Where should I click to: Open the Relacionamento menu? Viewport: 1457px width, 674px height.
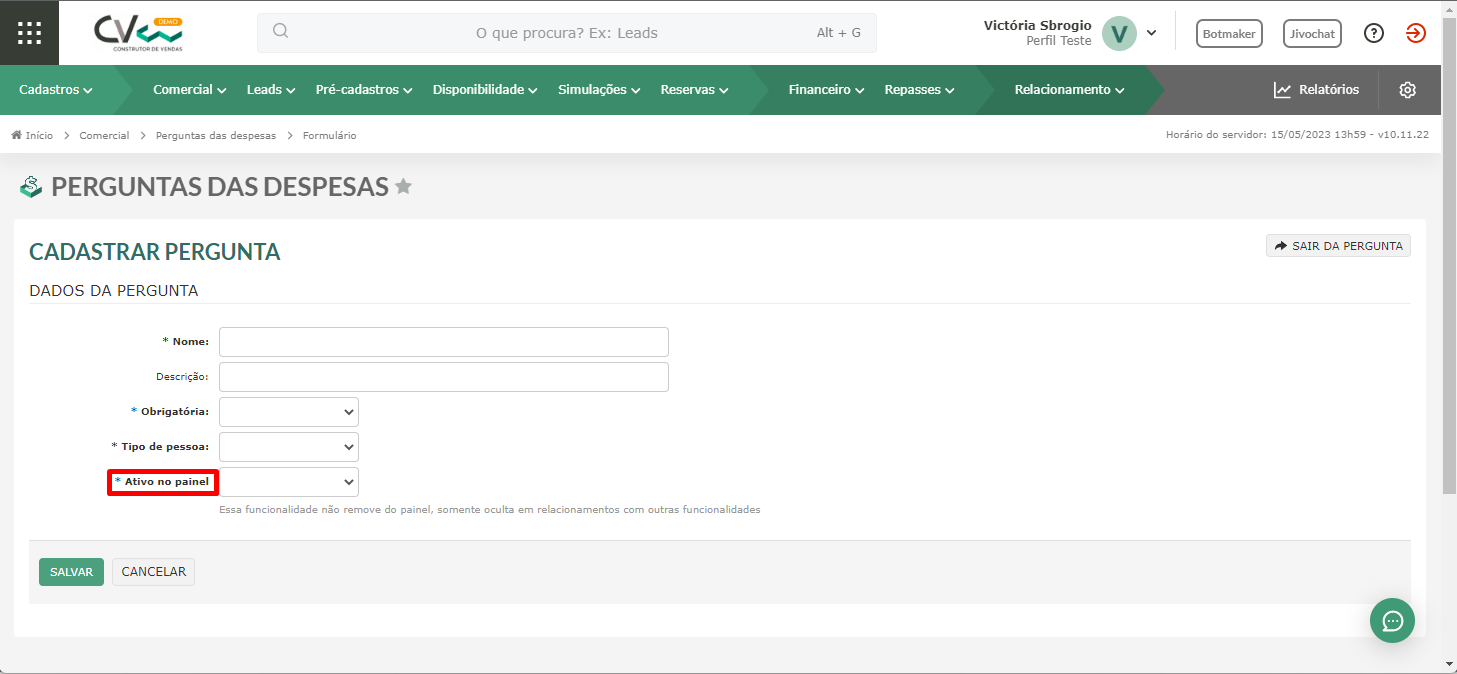[1069, 90]
